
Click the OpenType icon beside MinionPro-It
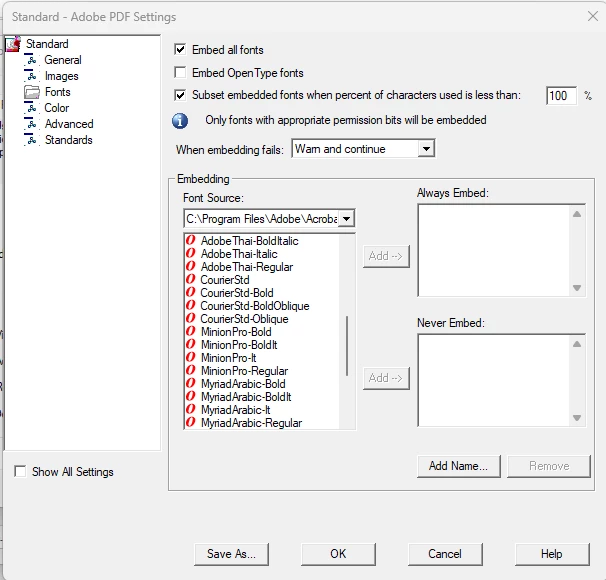pyautogui.click(x=191, y=357)
